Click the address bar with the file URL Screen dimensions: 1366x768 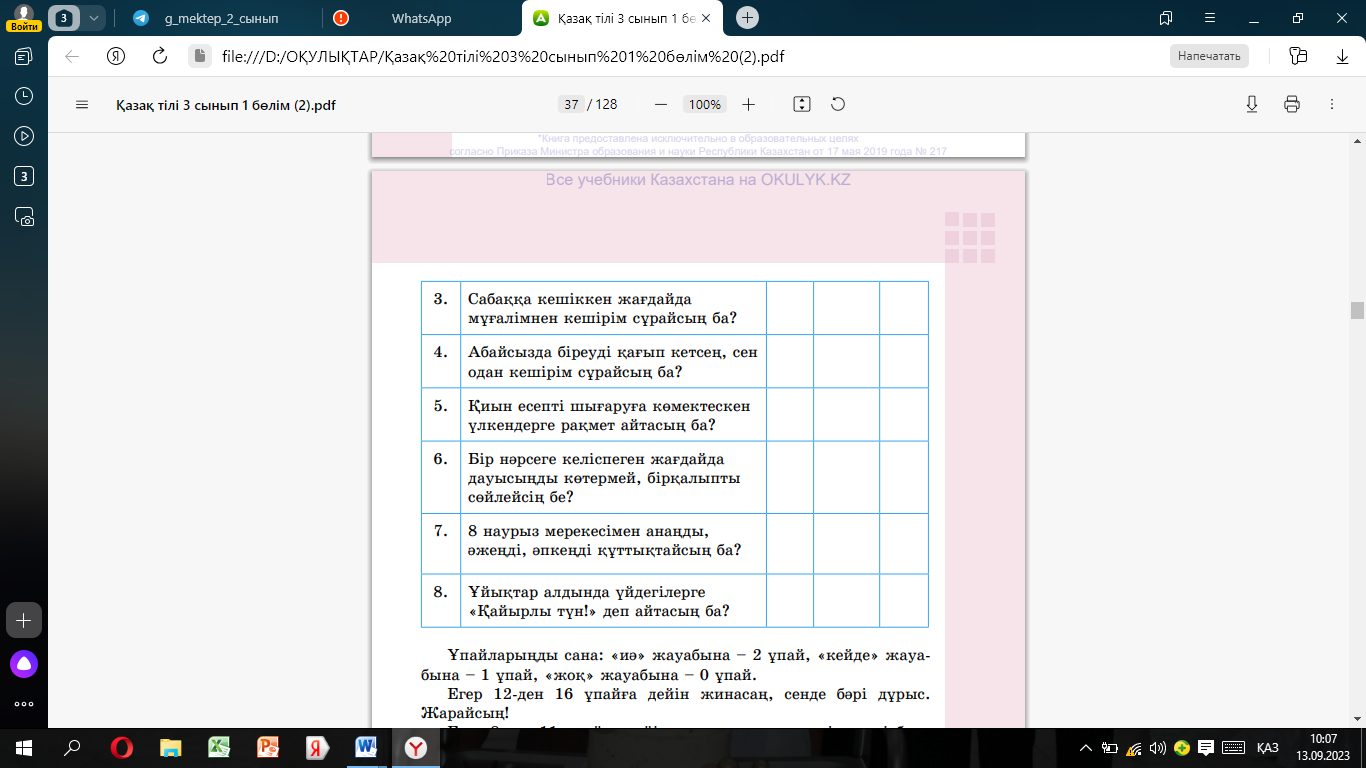[503, 56]
